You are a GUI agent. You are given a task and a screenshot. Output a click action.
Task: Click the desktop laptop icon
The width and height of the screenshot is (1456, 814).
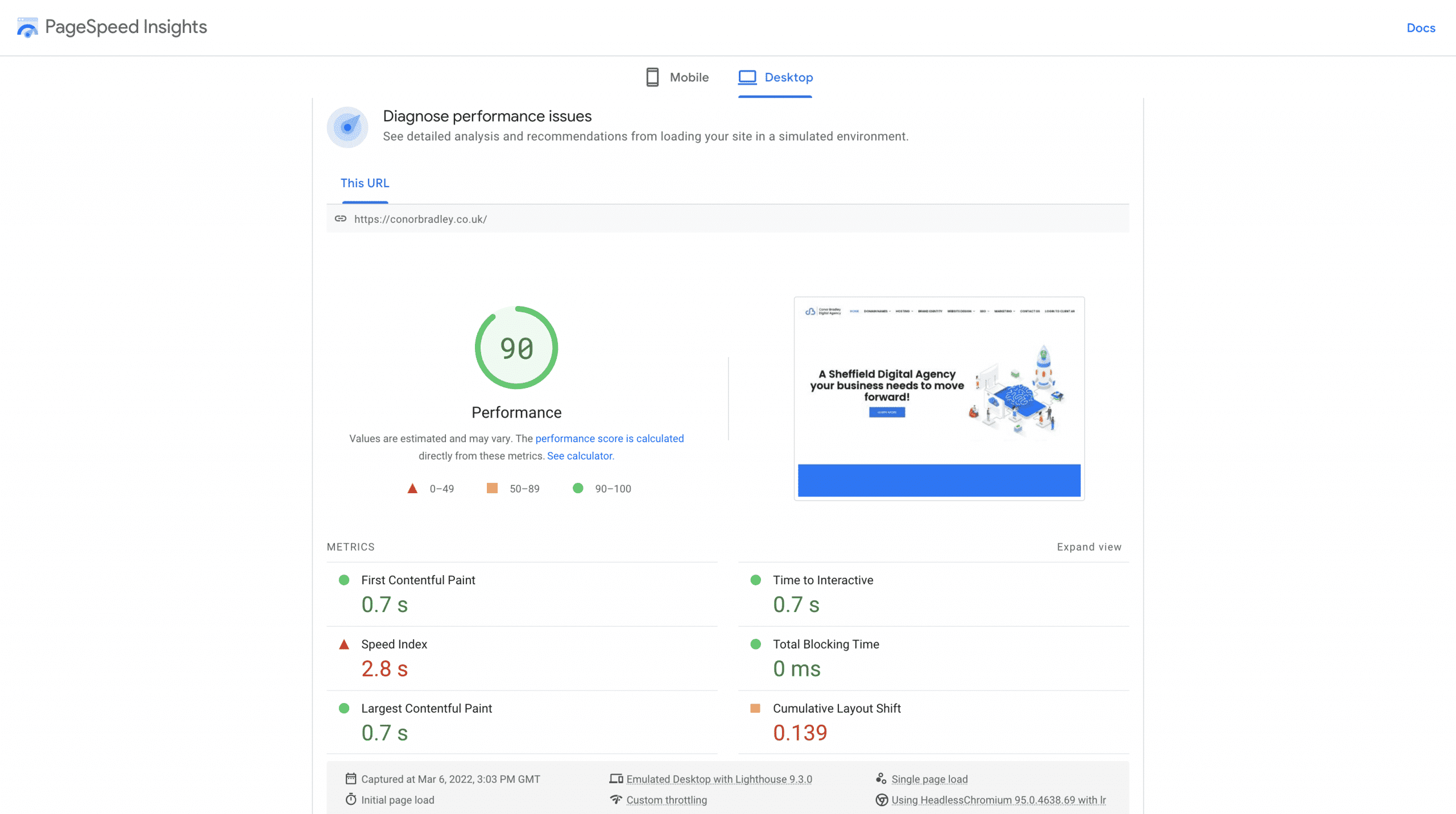click(x=747, y=77)
